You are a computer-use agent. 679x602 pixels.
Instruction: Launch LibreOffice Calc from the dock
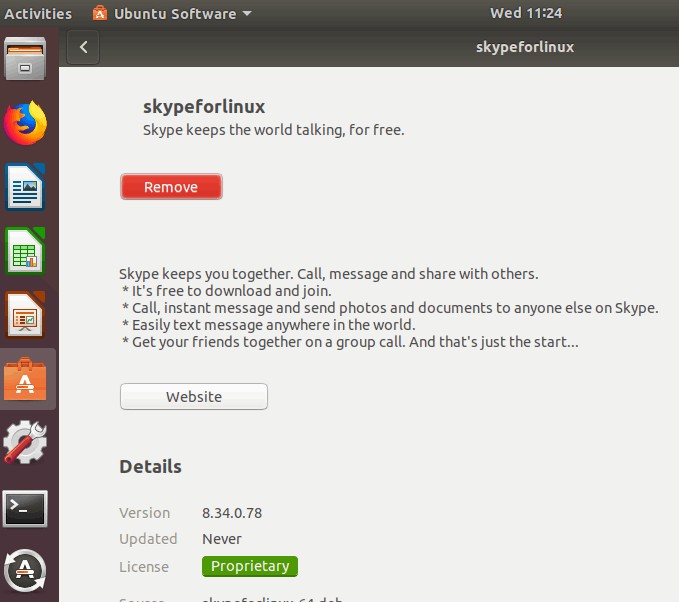click(x=26, y=250)
